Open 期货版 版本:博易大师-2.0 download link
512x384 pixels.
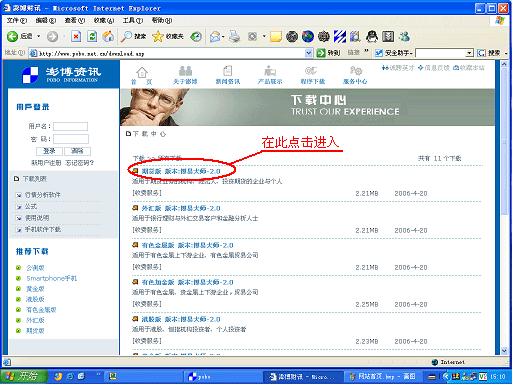tap(181, 171)
